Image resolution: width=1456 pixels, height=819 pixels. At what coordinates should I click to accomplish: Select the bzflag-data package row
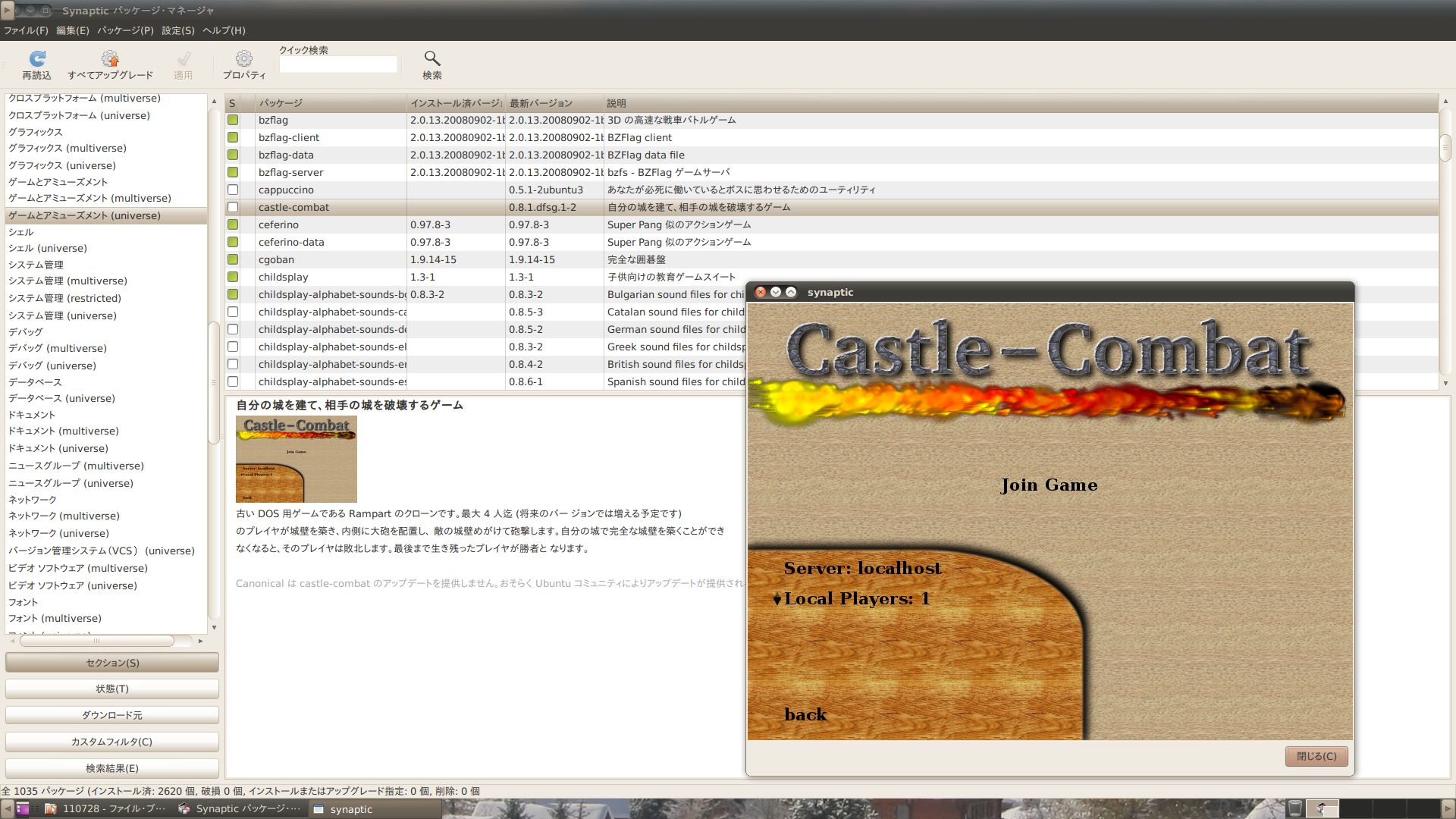point(831,155)
